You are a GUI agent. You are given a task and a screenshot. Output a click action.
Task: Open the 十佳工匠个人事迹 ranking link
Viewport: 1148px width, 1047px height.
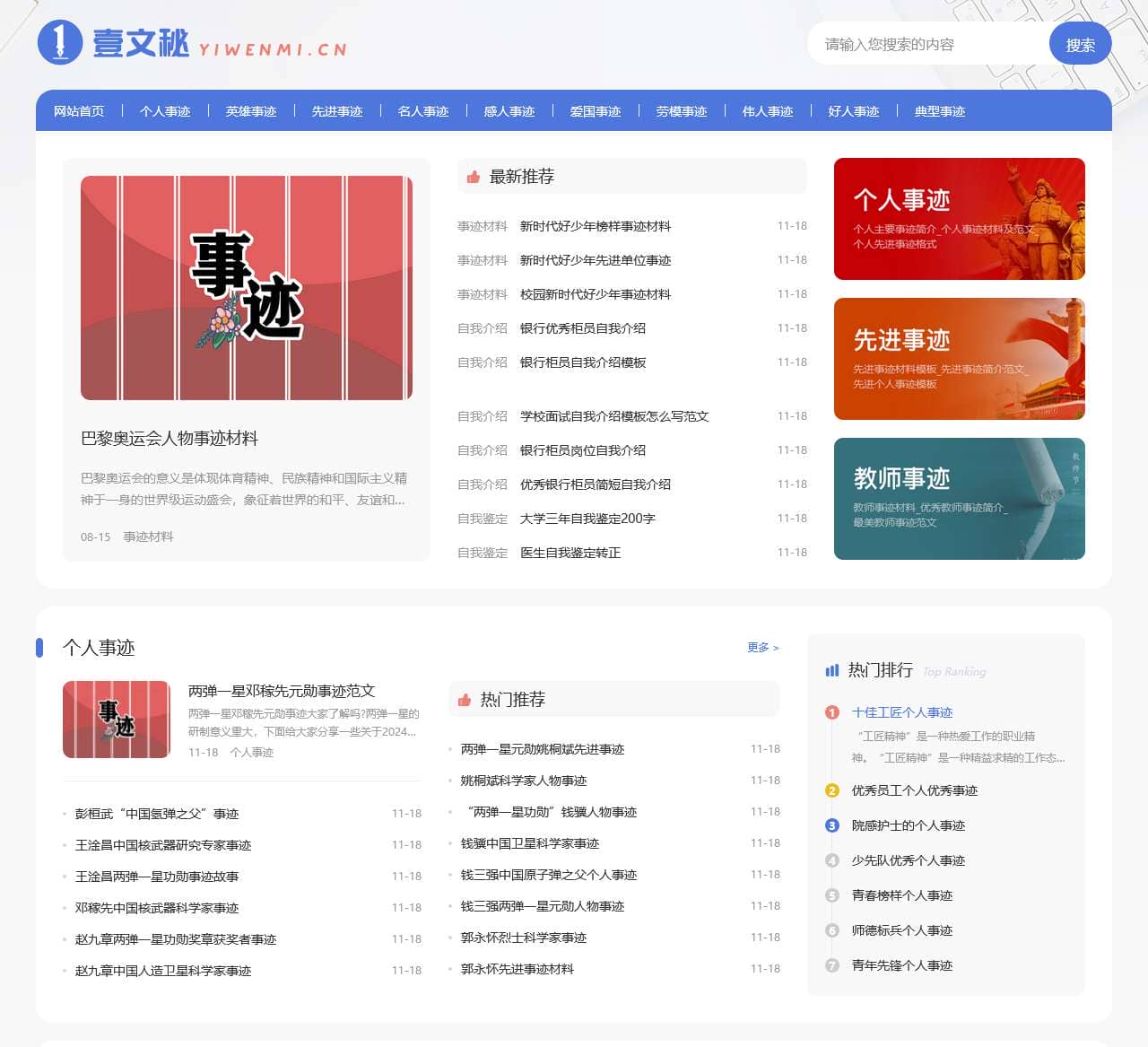pyautogui.click(x=901, y=712)
